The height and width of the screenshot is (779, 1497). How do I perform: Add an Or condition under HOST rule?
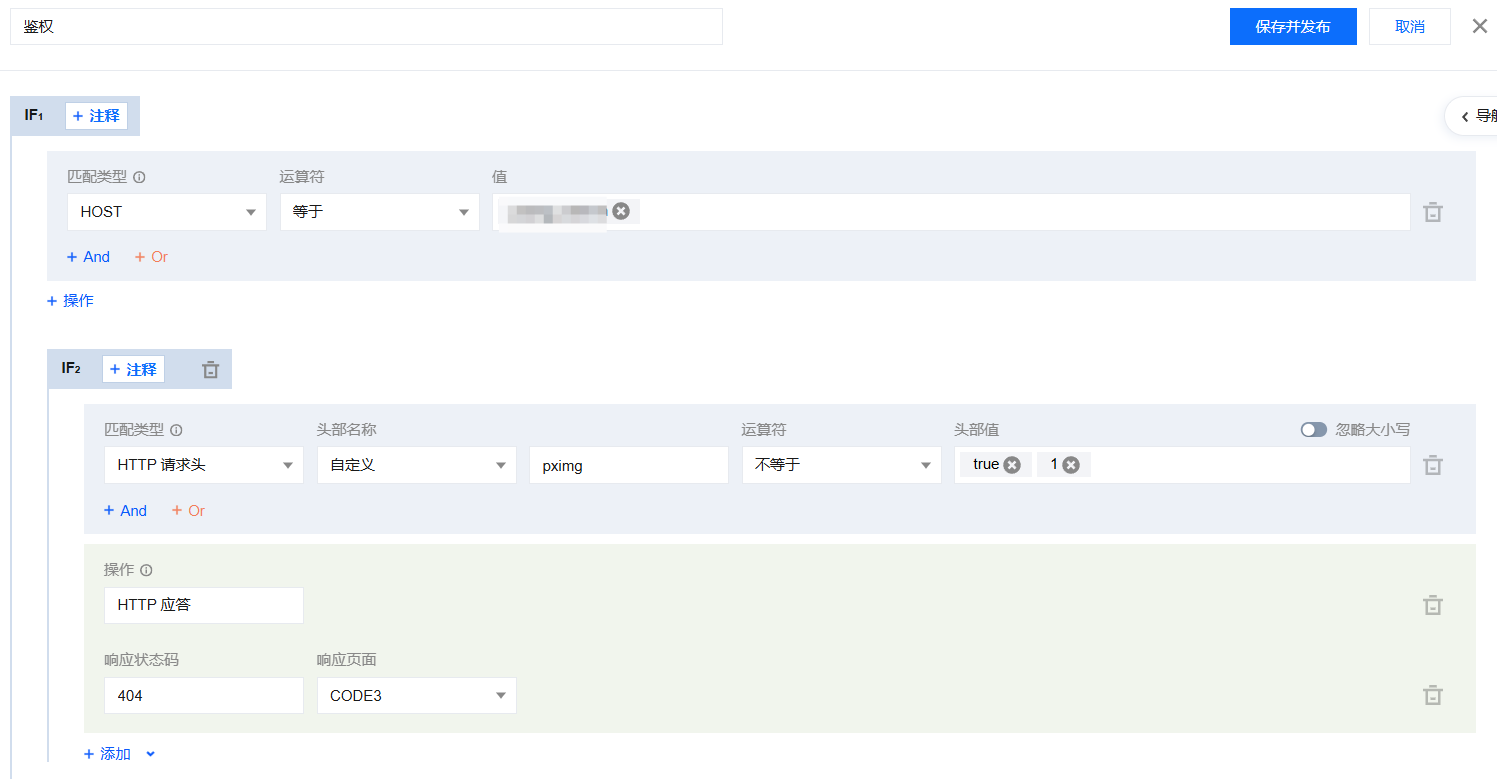151,257
